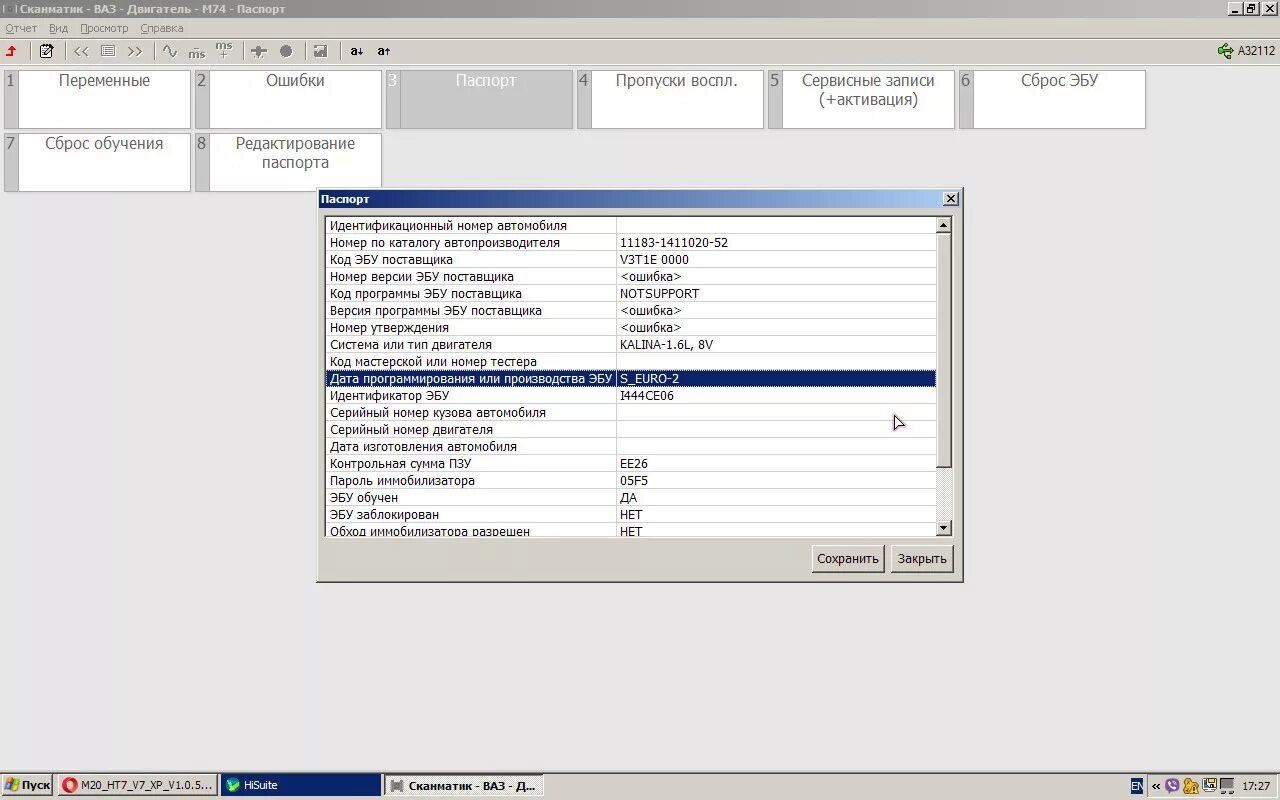Click the passport list scroll down arrow
This screenshot has height=800, width=1280.
pos(943,528)
